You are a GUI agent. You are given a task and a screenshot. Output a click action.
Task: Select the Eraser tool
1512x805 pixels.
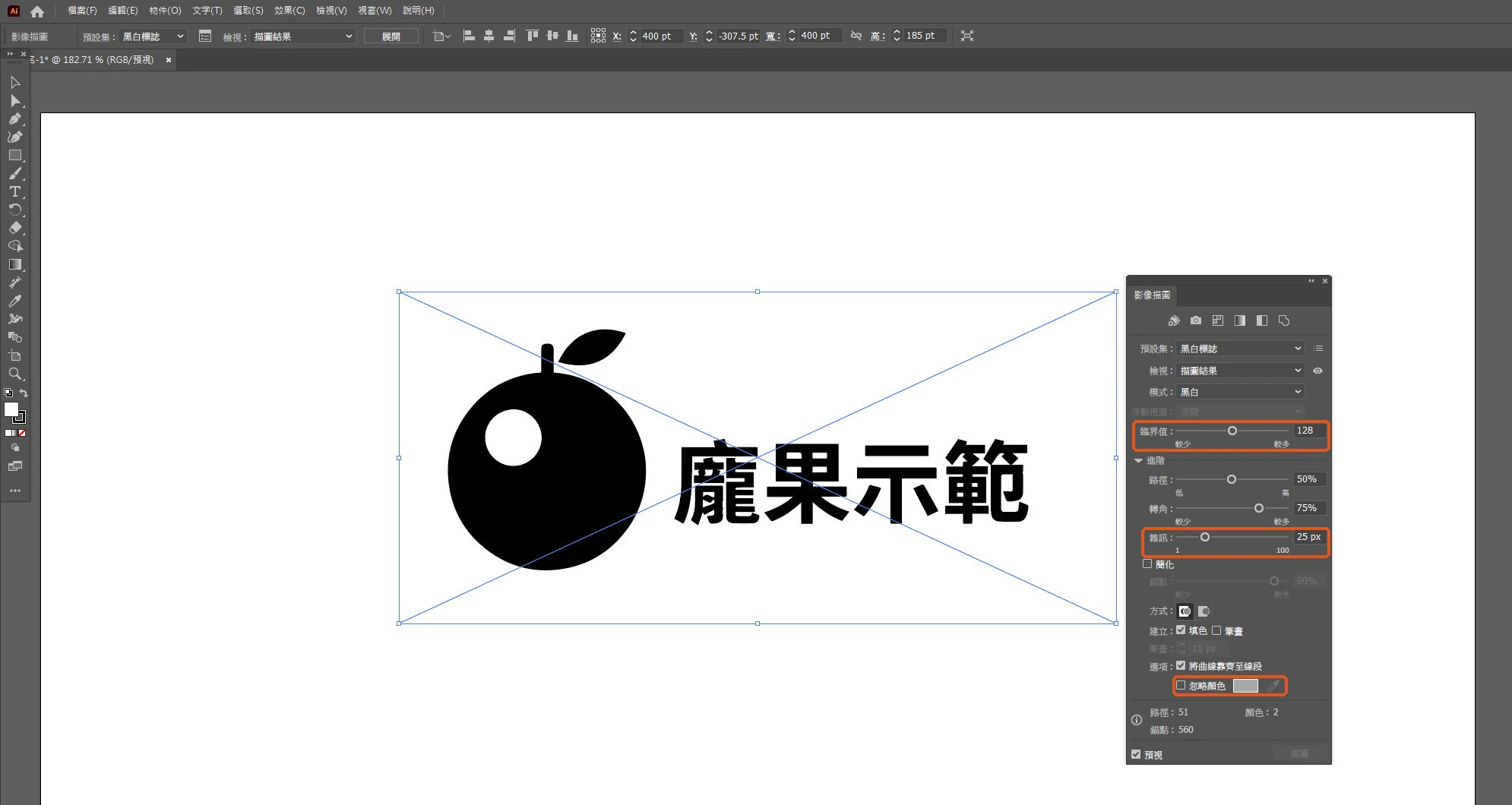pyautogui.click(x=15, y=228)
